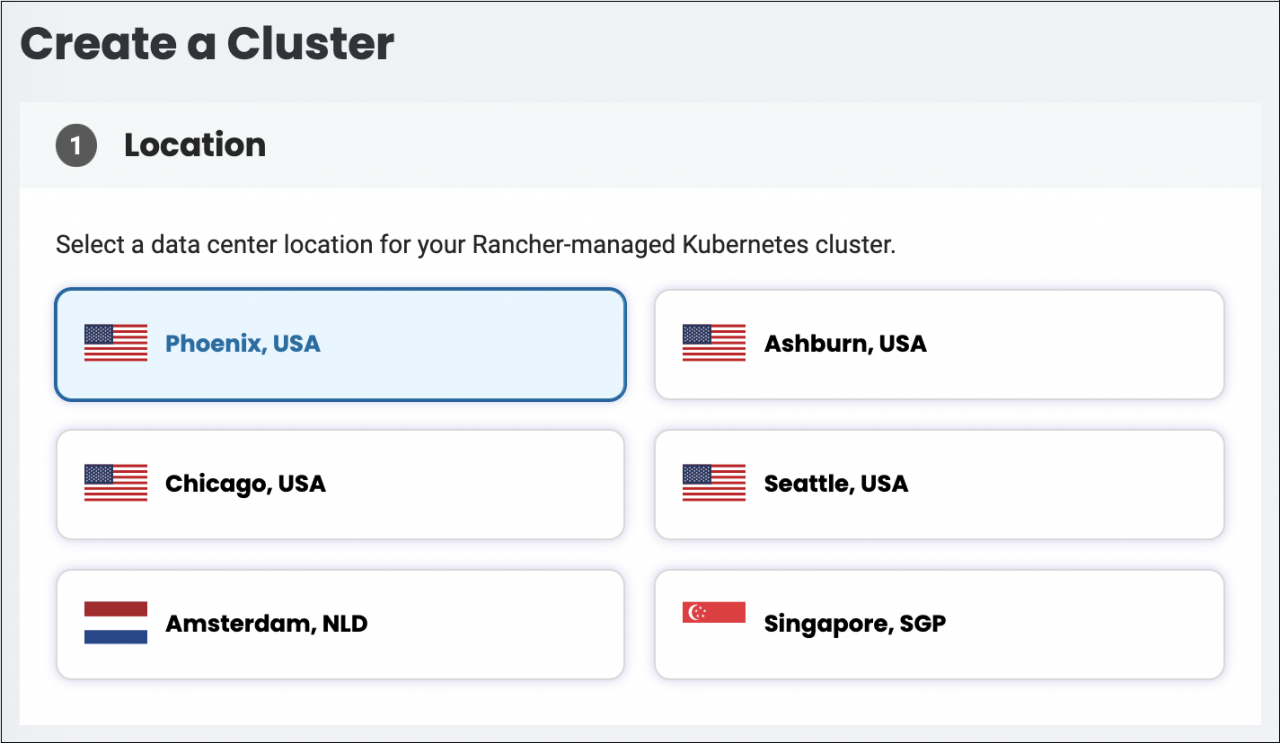Choose the Ashburn, USA data center card
1280x743 pixels.
(x=939, y=344)
